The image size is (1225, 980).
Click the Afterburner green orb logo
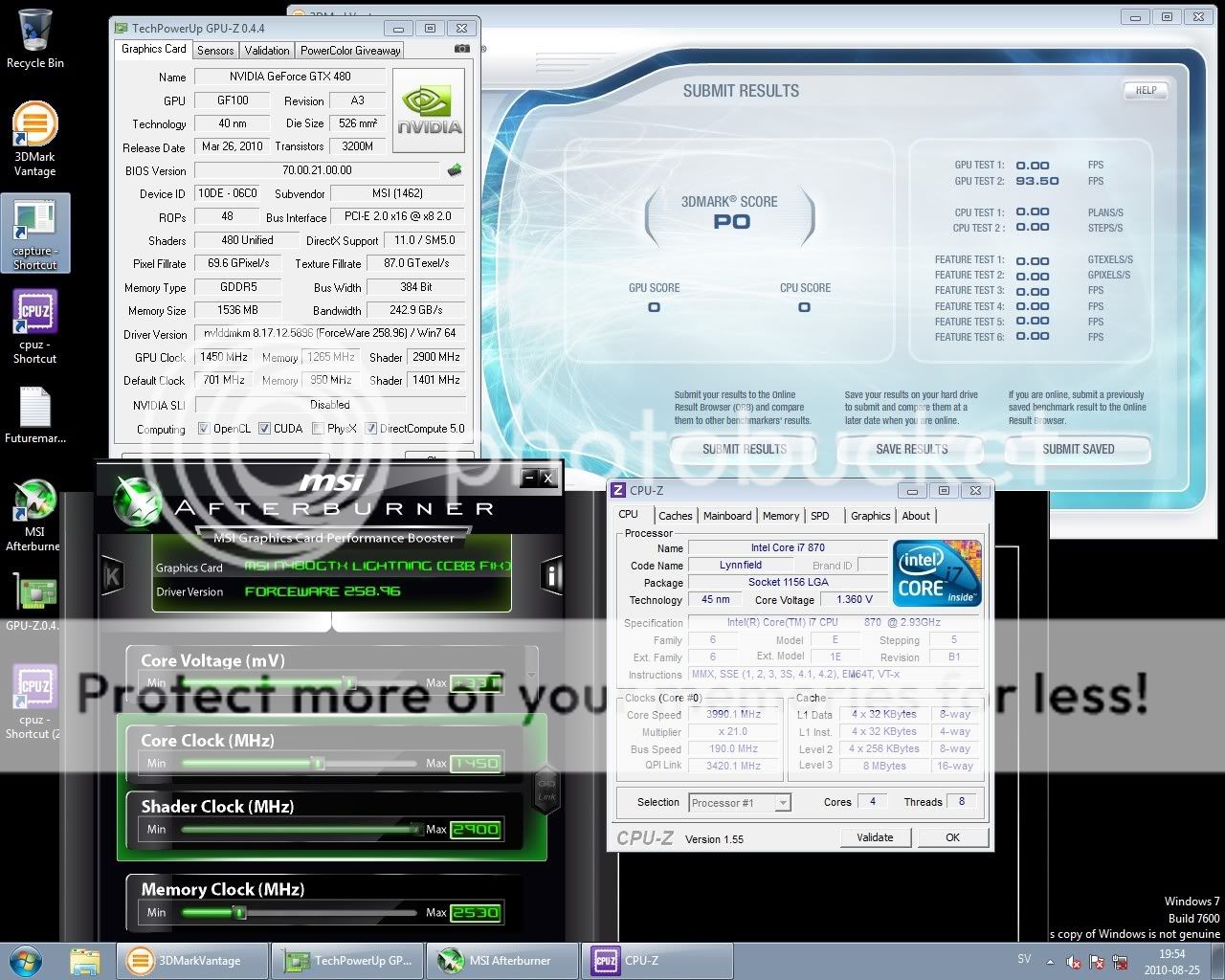tap(136, 501)
